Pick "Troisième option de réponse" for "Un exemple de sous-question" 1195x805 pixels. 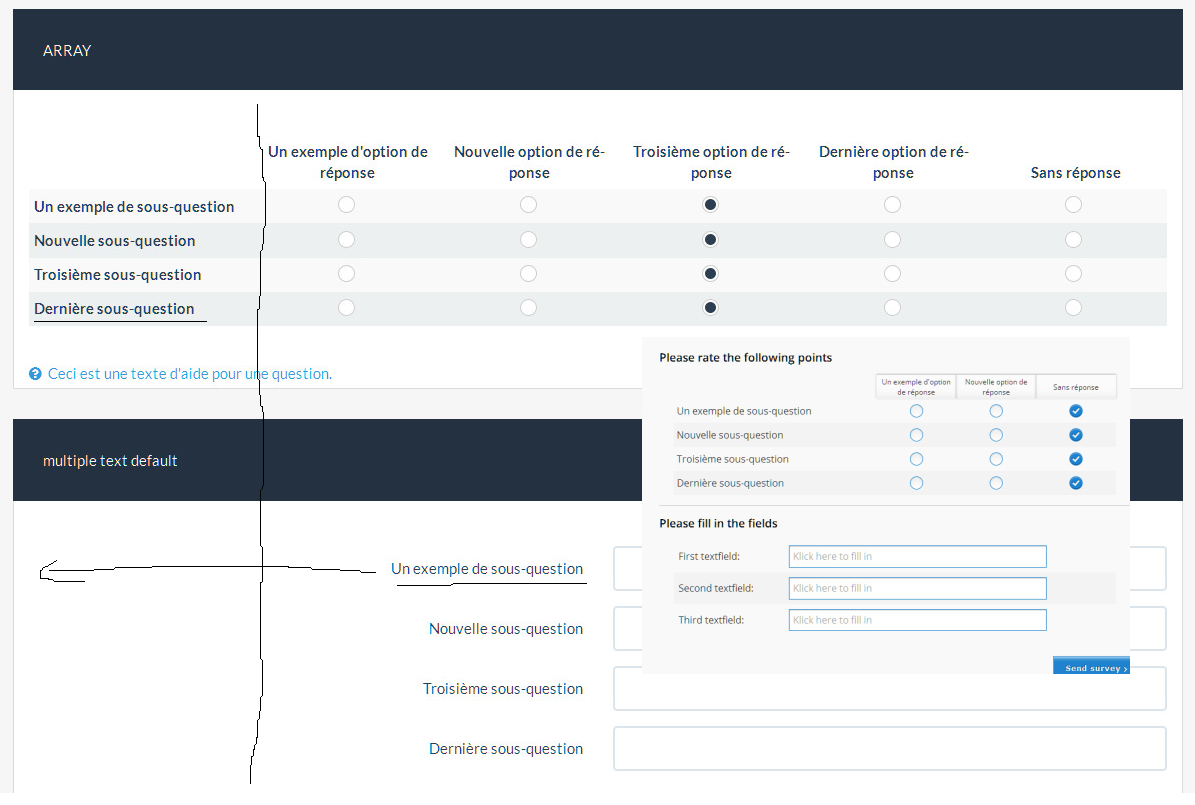[710, 205]
